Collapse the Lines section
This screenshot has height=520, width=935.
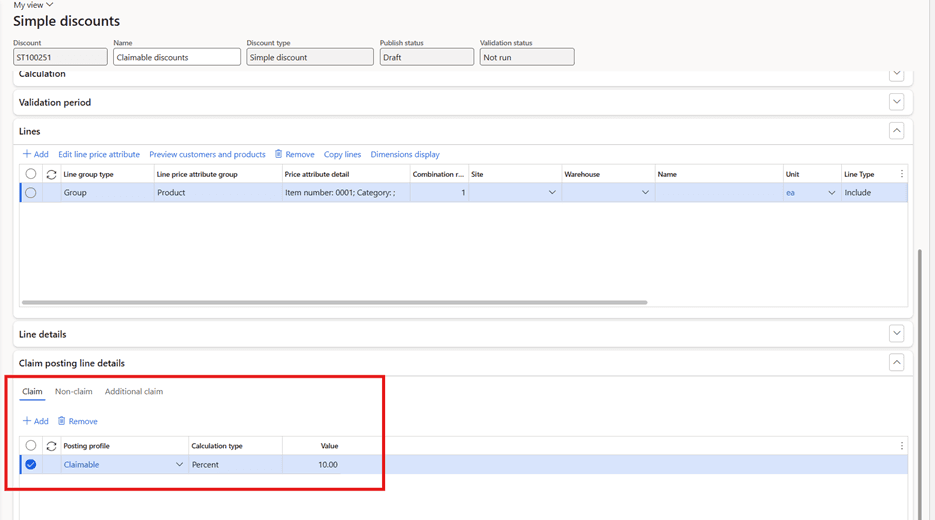(896, 131)
